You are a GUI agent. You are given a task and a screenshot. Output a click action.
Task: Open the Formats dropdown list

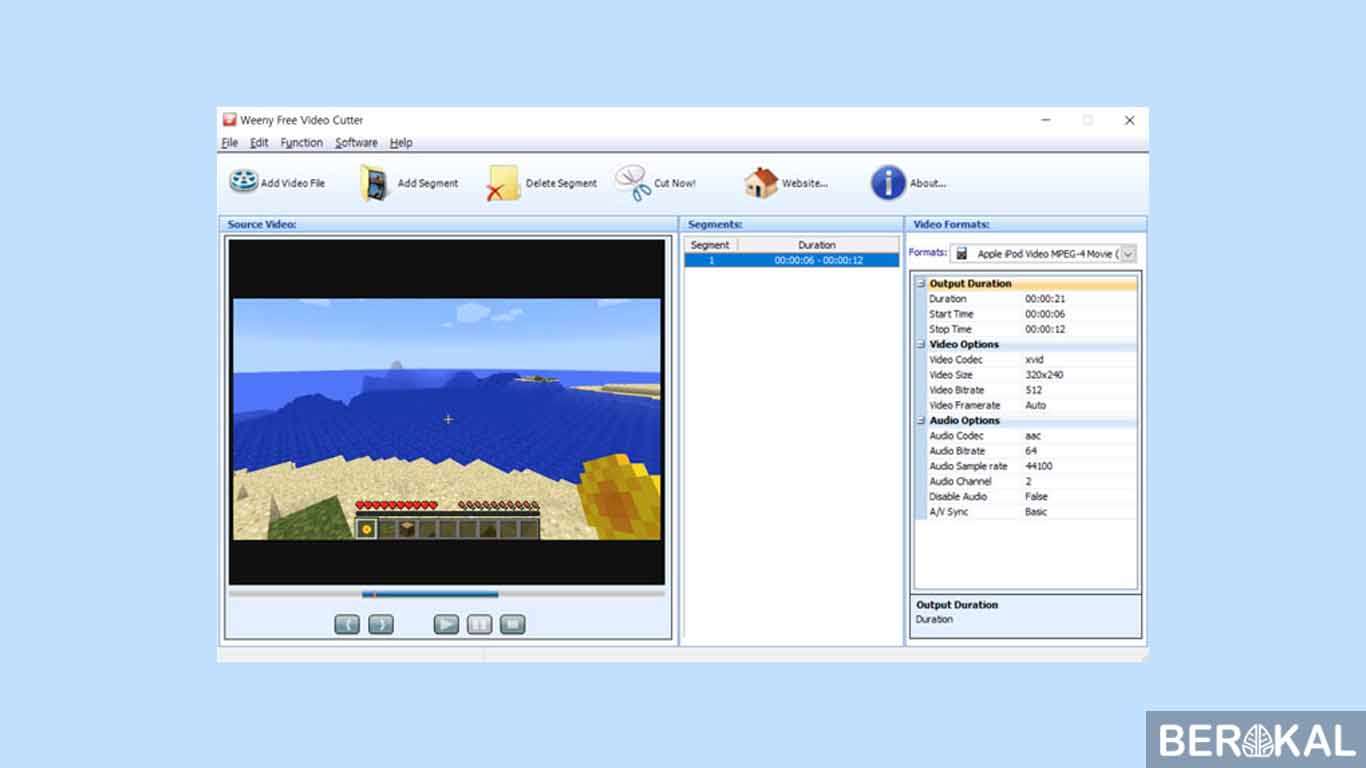pyautogui.click(x=1128, y=254)
